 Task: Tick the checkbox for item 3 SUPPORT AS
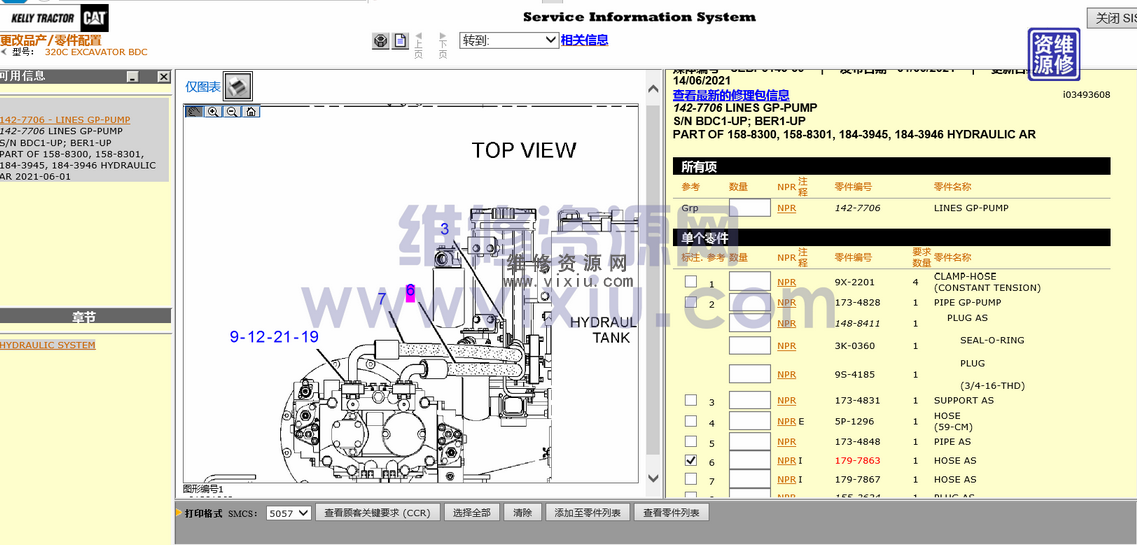(x=690, y=401)
